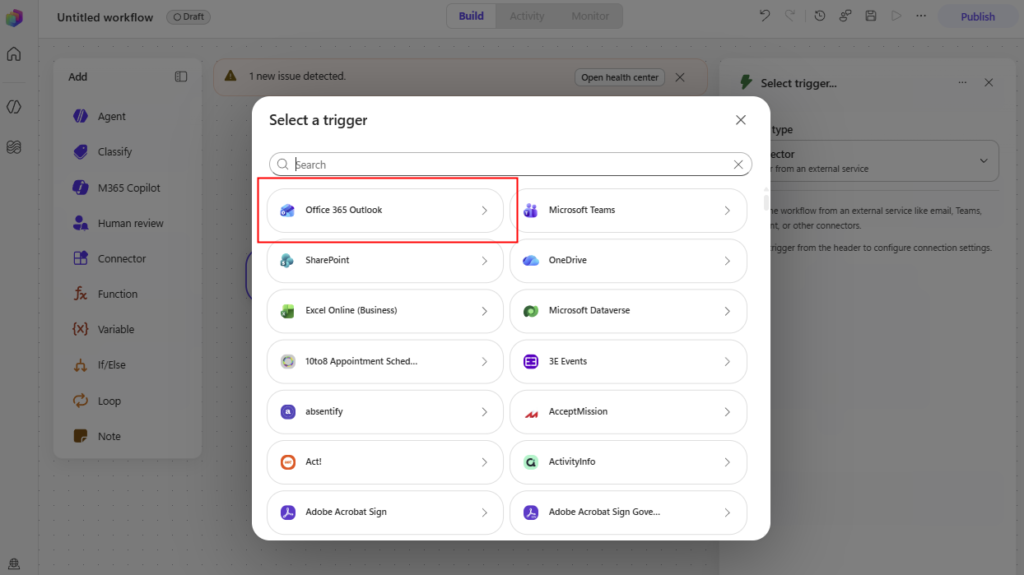Collapse the Add panel with panel icon
1024x575 pixels.
tap(181, 76)
